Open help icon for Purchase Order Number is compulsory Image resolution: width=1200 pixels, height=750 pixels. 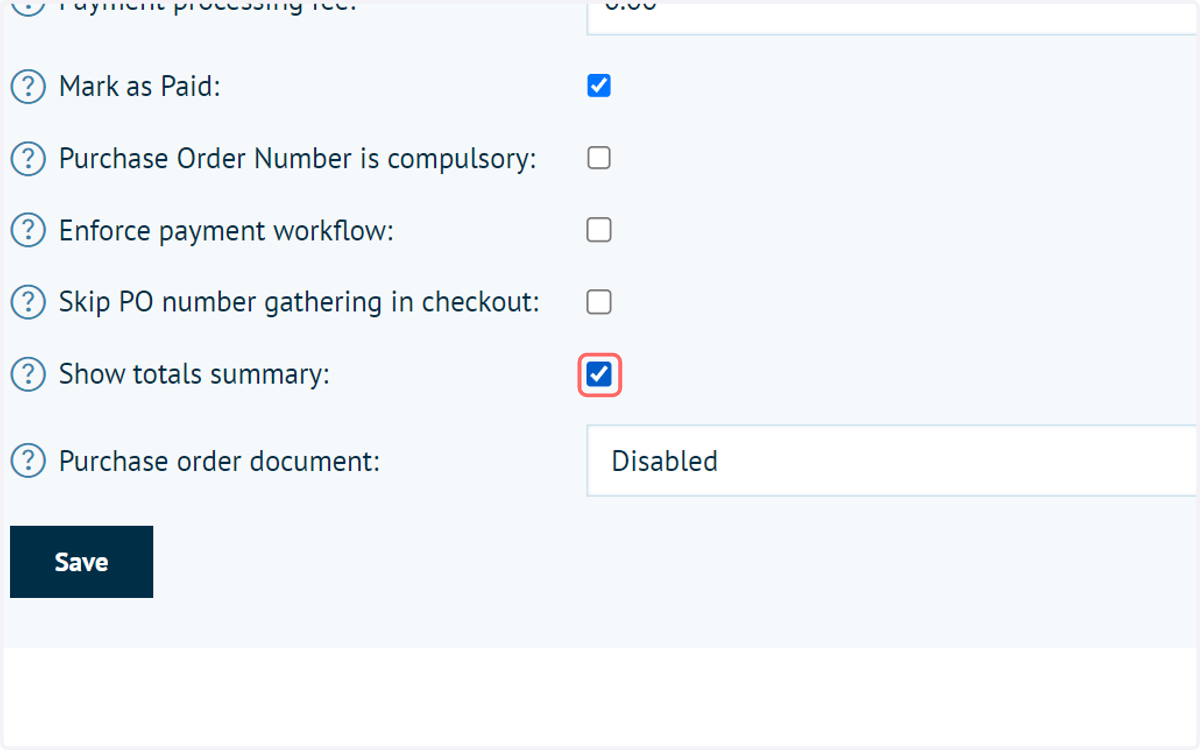(28, 159)
